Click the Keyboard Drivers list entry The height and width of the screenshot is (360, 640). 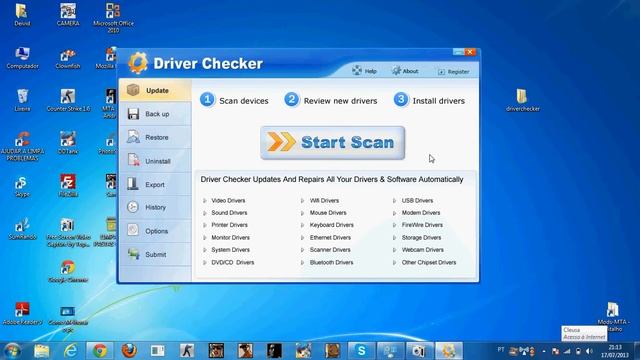[327, 225]
